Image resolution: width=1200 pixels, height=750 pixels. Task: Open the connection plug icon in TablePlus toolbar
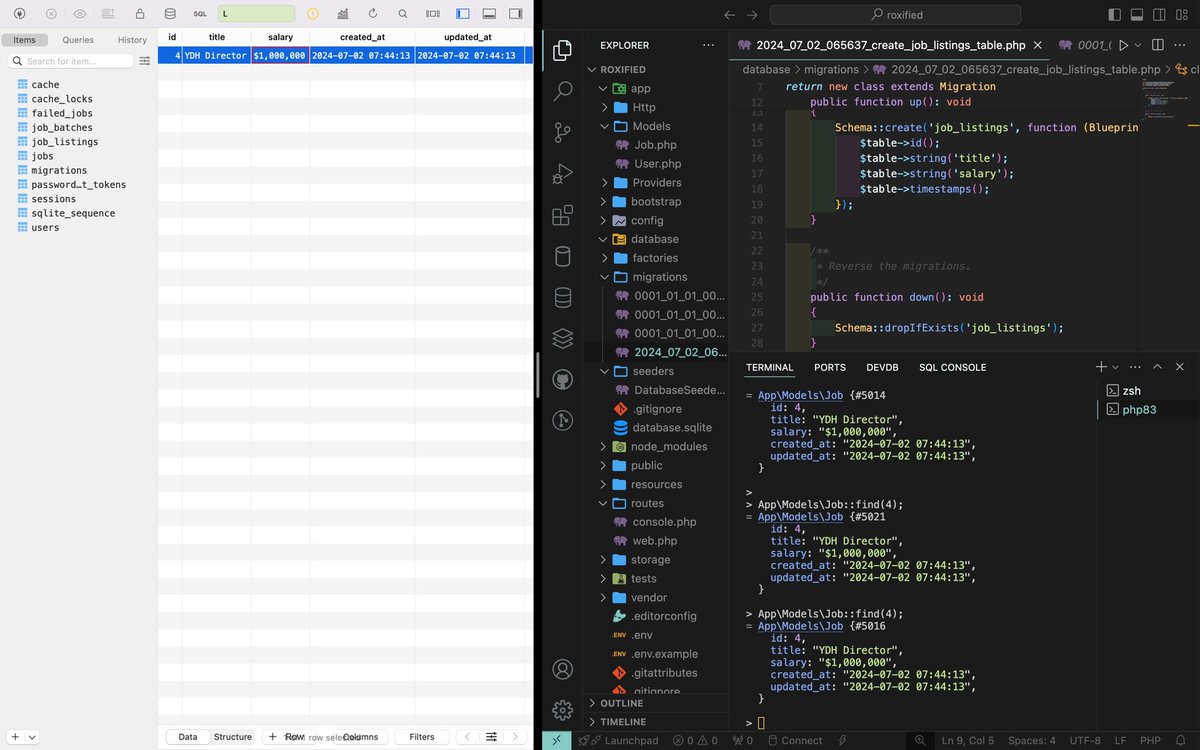coord(20,14)
